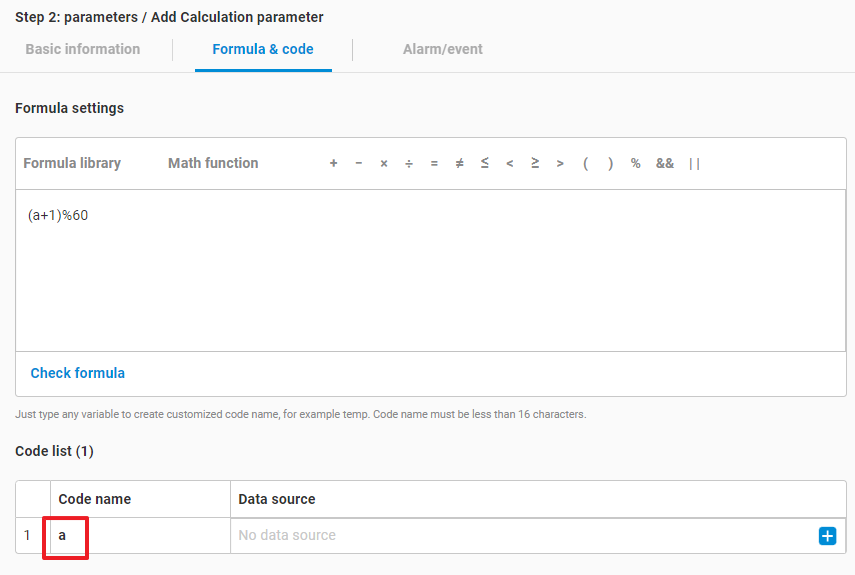Image resolution: width=855 pixels, height=575 pixels.
Task: Insert the minus operator symbol
Action: point(359,164)
